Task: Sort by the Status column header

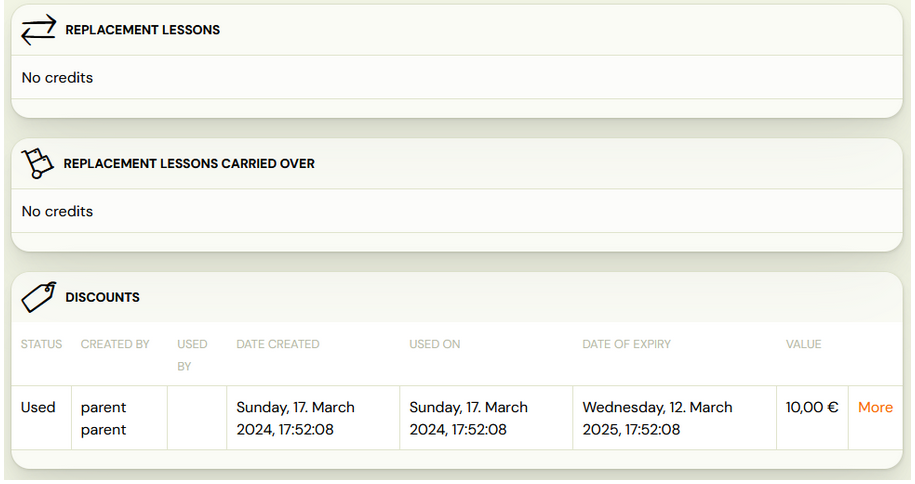Action: [x=41, y=344]
